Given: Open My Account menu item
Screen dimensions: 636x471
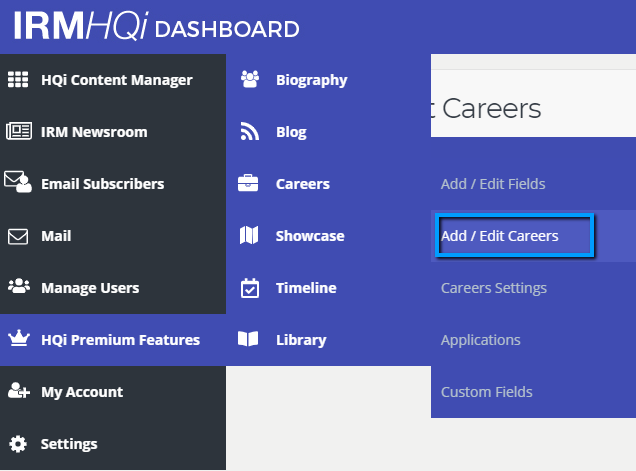Looking at the screenshot, I should point(82,392).
